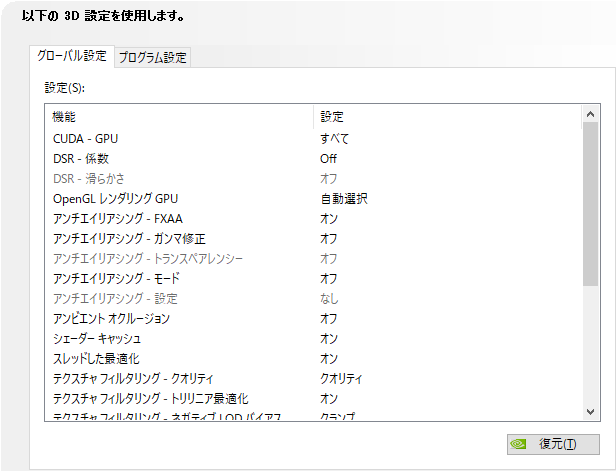The image size is (616, 471).
Task: Click the 復元 restore button
Action: [x=553, y=444]
